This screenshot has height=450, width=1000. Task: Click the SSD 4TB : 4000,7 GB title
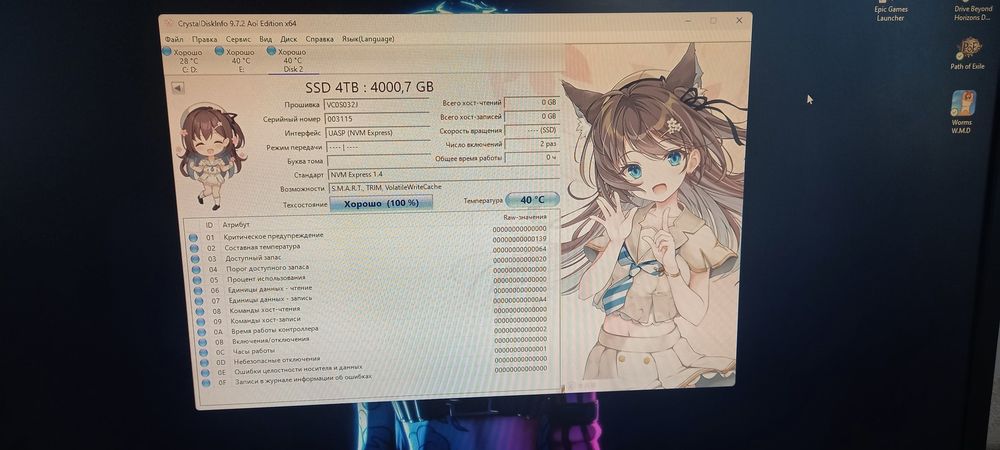click(x=369, y=87)
